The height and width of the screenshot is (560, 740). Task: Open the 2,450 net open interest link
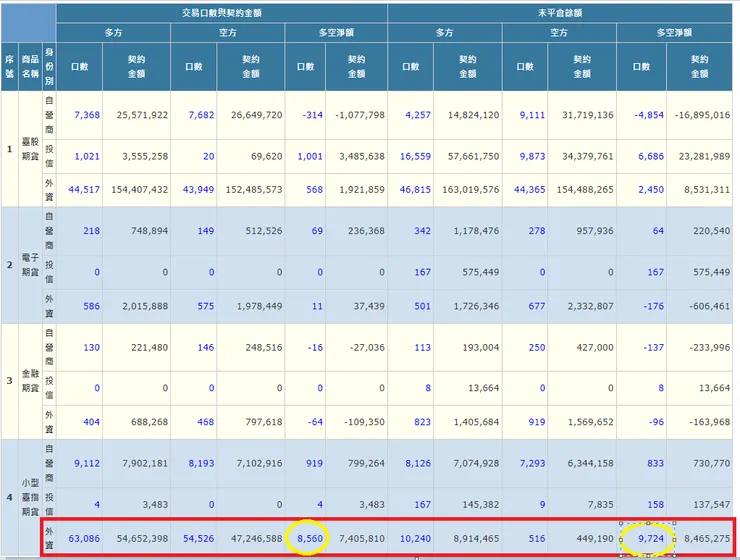coord(648,191)
